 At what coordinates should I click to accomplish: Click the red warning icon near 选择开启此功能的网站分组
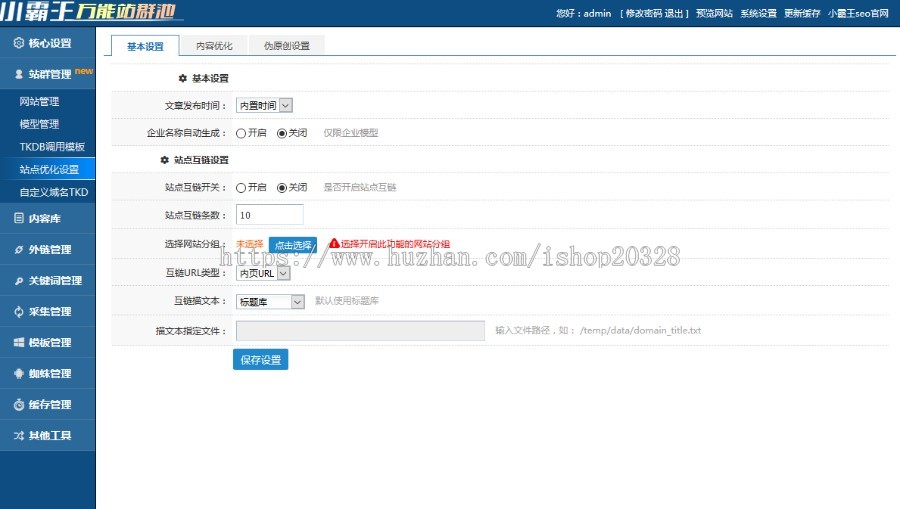334,243
